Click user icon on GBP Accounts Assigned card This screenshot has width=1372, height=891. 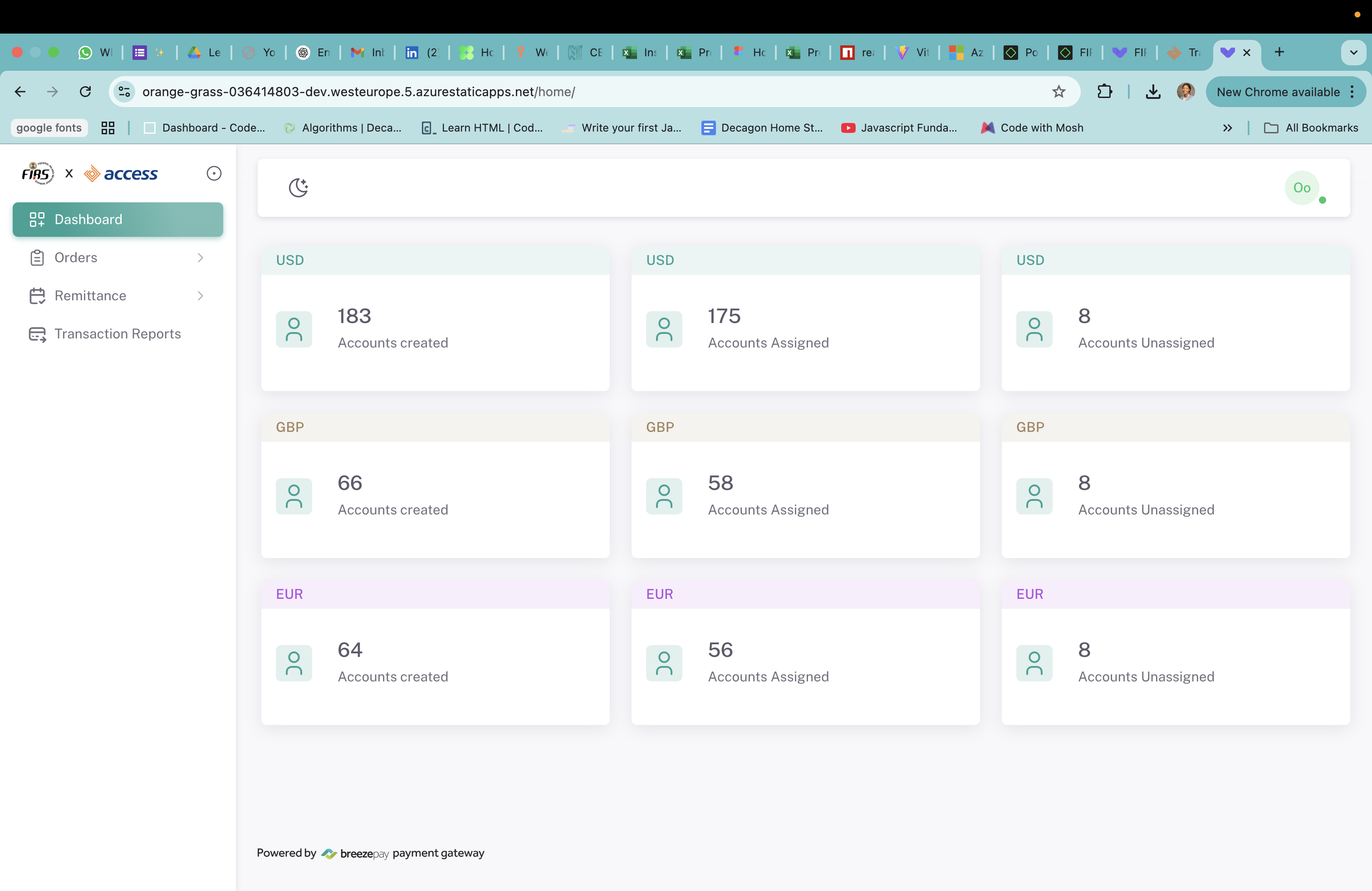[x=664, y=496]
